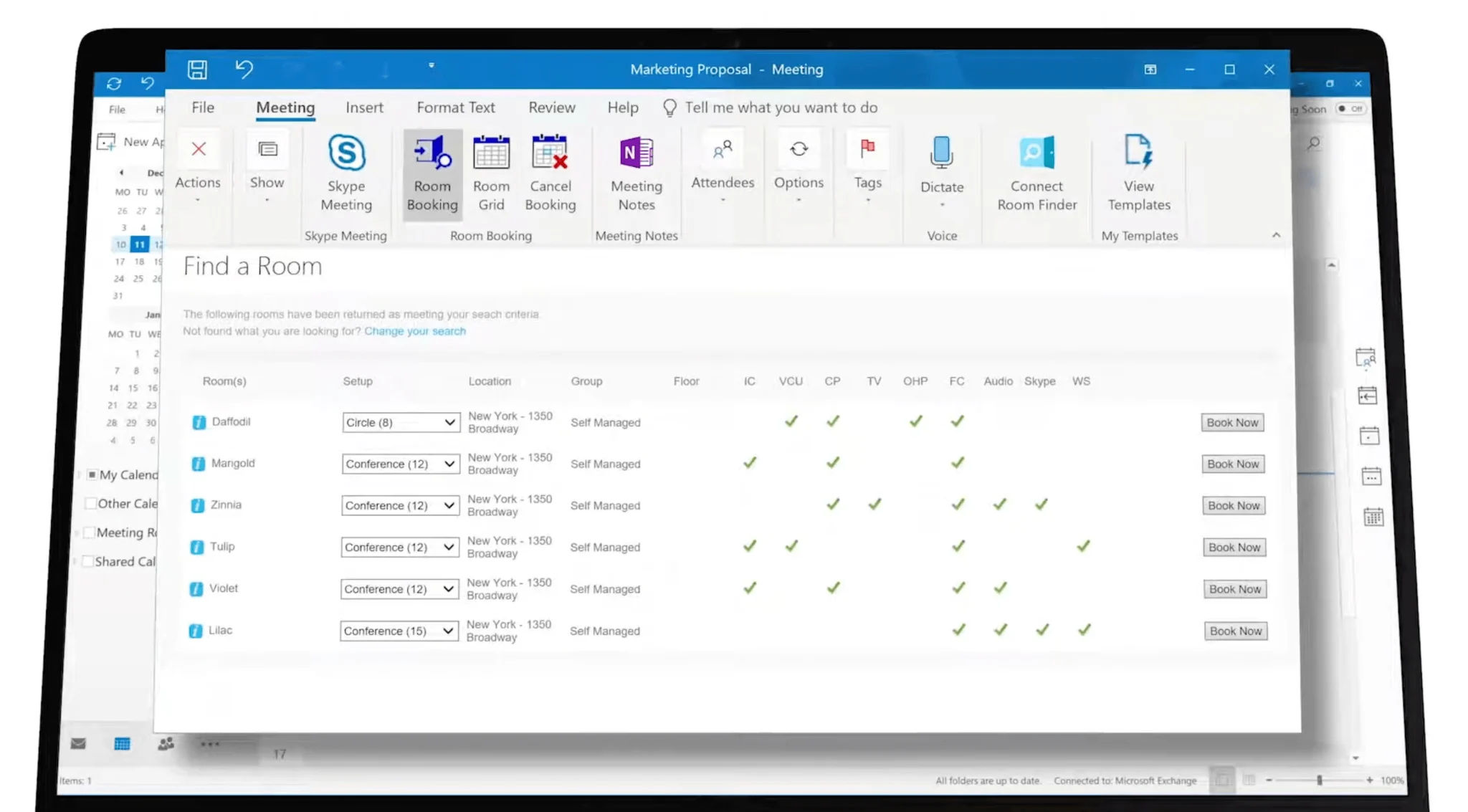Open the Lilac Conference (15) dropdown
The image size is (1468, 812).
pyautogui.click(x=399, y=631)
